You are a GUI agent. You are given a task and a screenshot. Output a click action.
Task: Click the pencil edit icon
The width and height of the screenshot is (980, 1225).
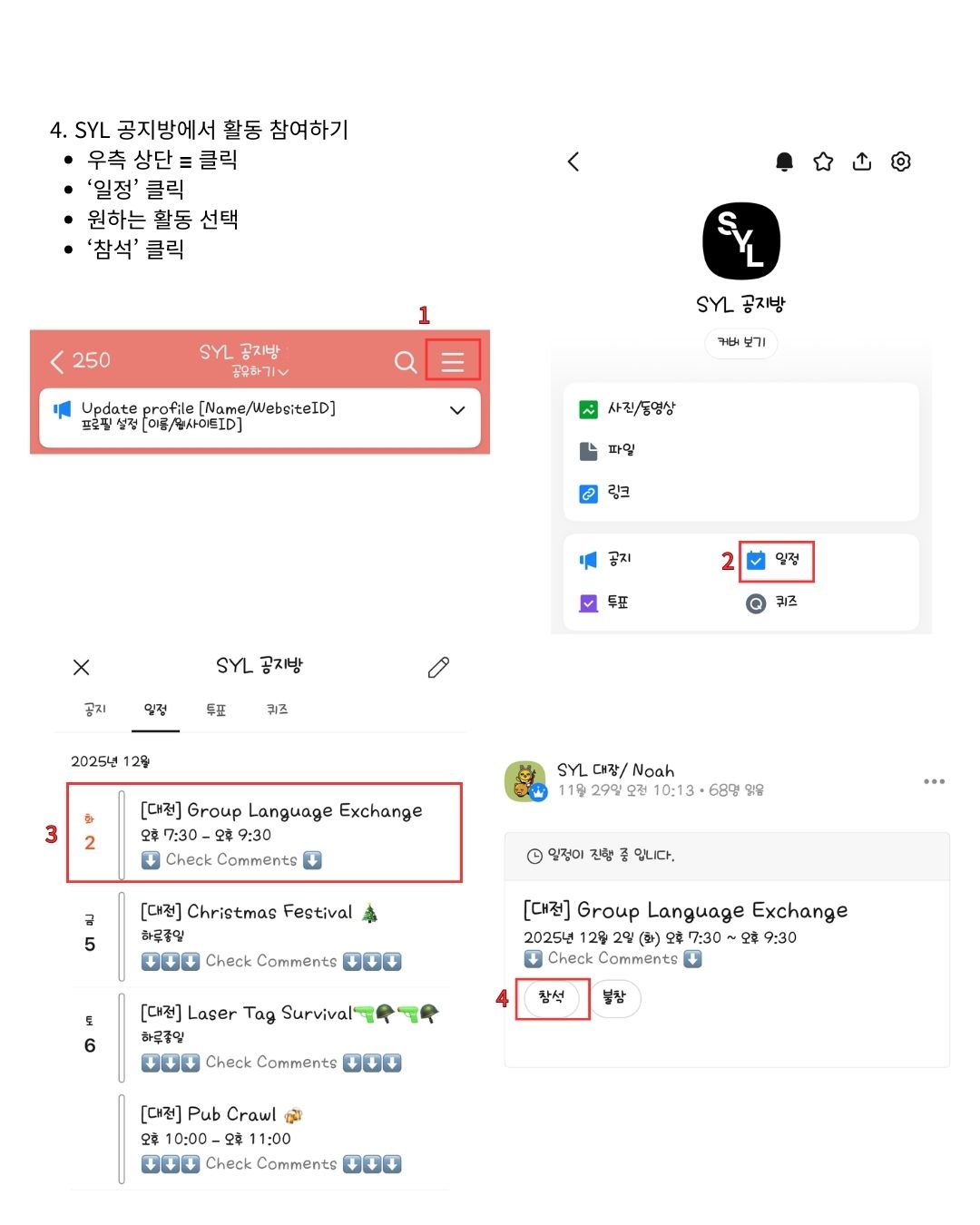[439, 668]
